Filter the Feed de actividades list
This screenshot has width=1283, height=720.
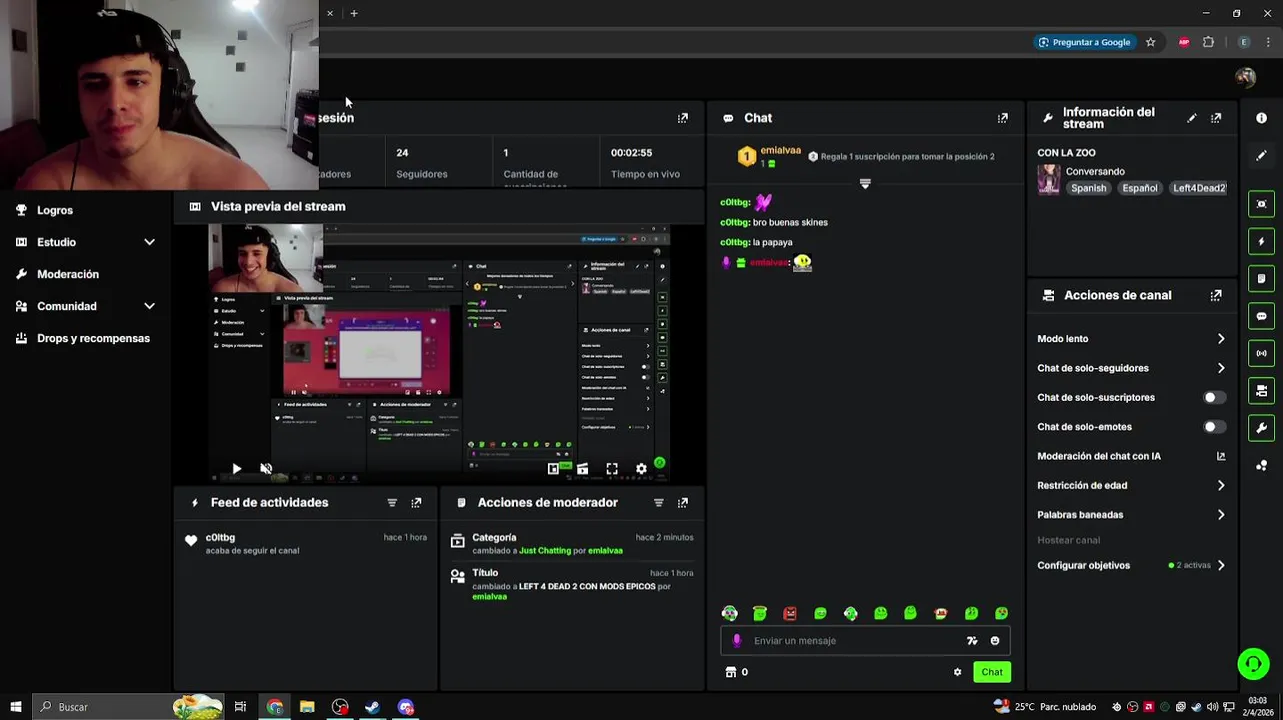tap(392, 503)
